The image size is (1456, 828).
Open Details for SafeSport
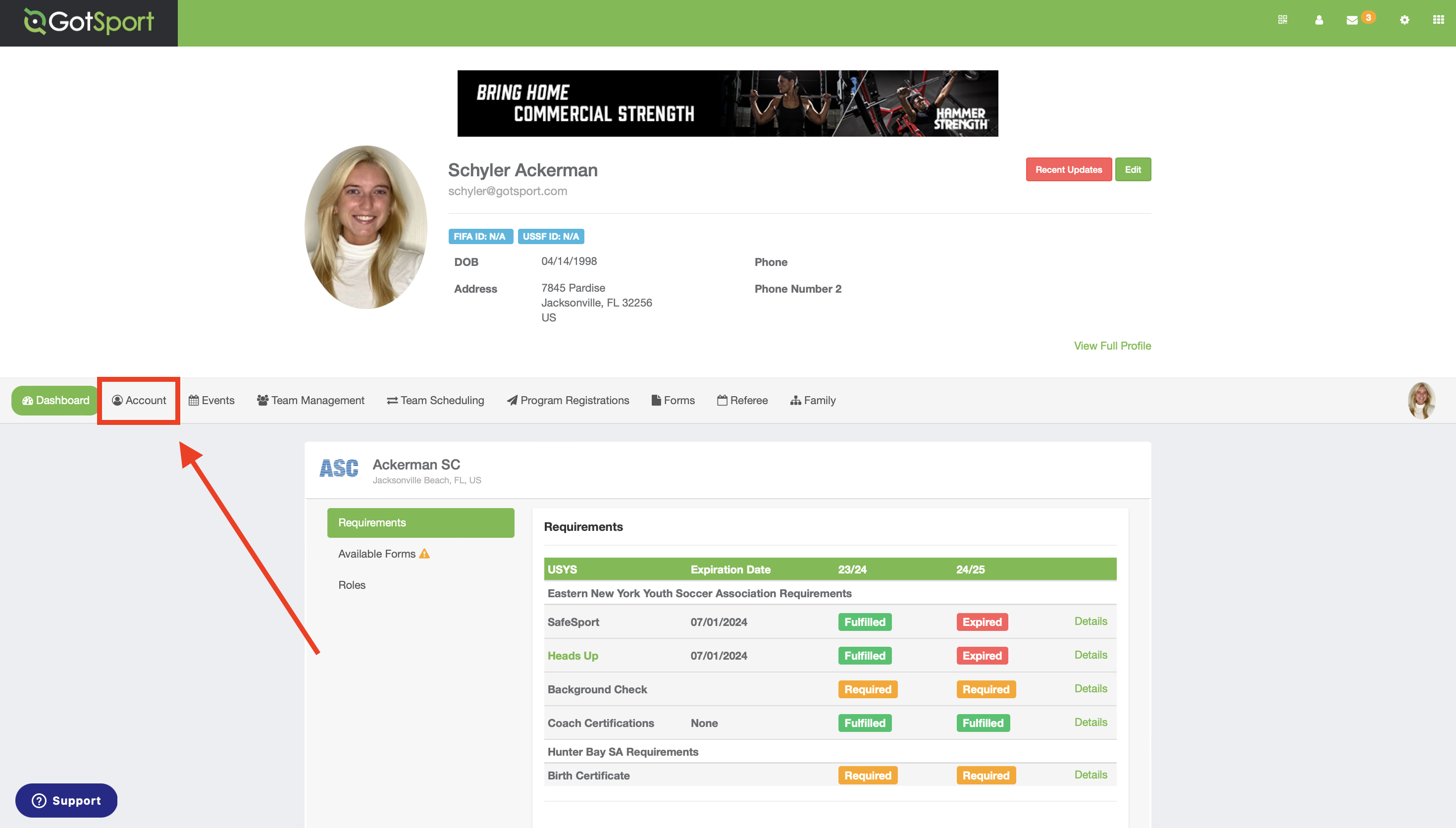coord(1091,621)
